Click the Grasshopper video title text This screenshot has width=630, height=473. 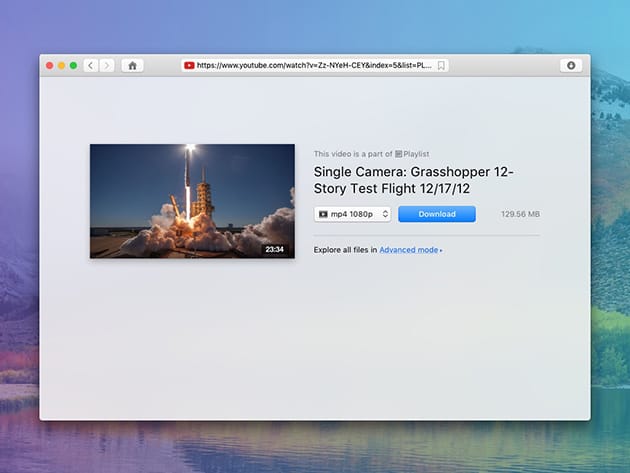pyautogui.click(x=413, y=180)
